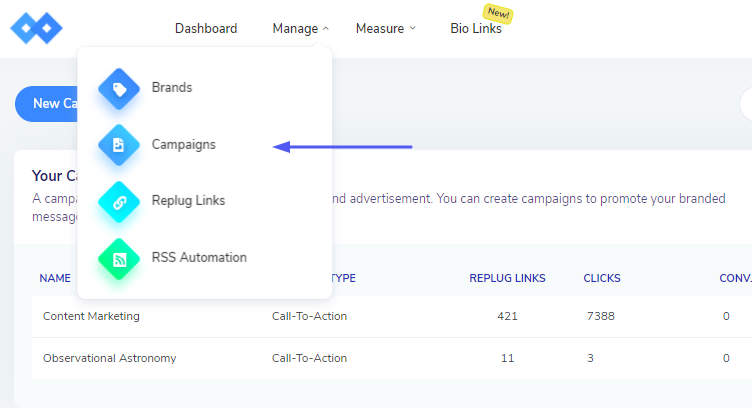Viewport: 752px width, 408px height.
Task: Click the New! badge above Bio Links
Action: (497, 13)
